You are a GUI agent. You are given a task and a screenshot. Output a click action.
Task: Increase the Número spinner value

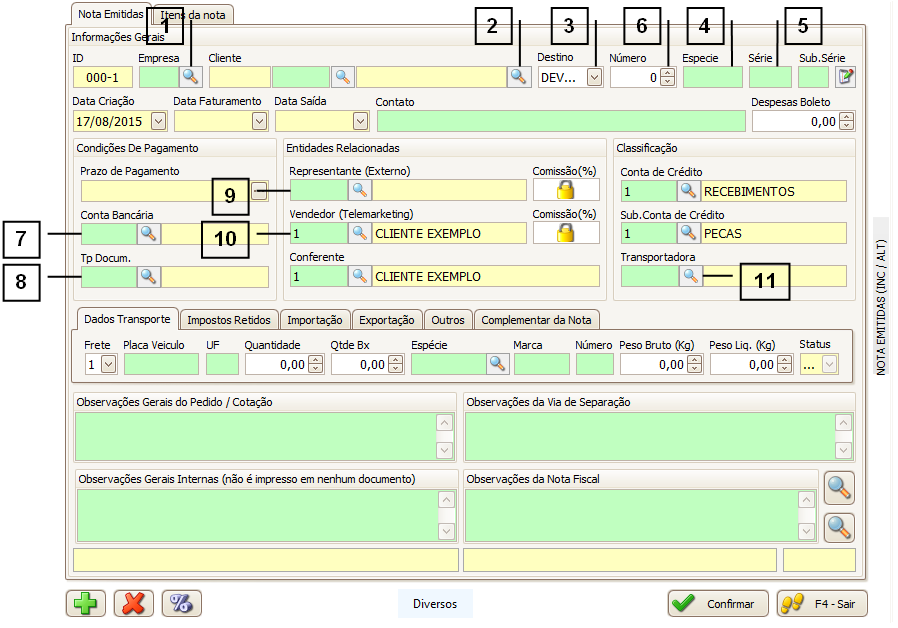(667, 72)
